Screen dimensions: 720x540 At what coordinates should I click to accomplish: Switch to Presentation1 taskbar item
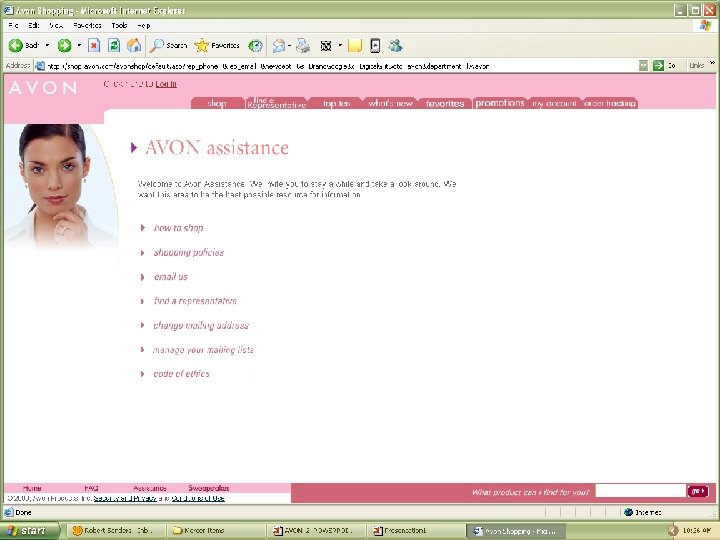click(x=417, y=530)
